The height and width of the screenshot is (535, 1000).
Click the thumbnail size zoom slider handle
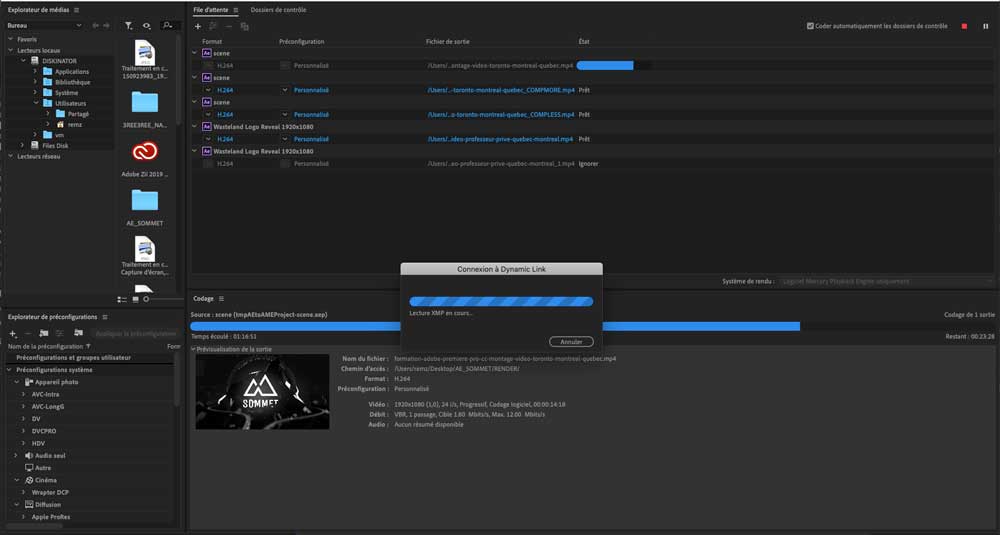click(x=146, y=299)
